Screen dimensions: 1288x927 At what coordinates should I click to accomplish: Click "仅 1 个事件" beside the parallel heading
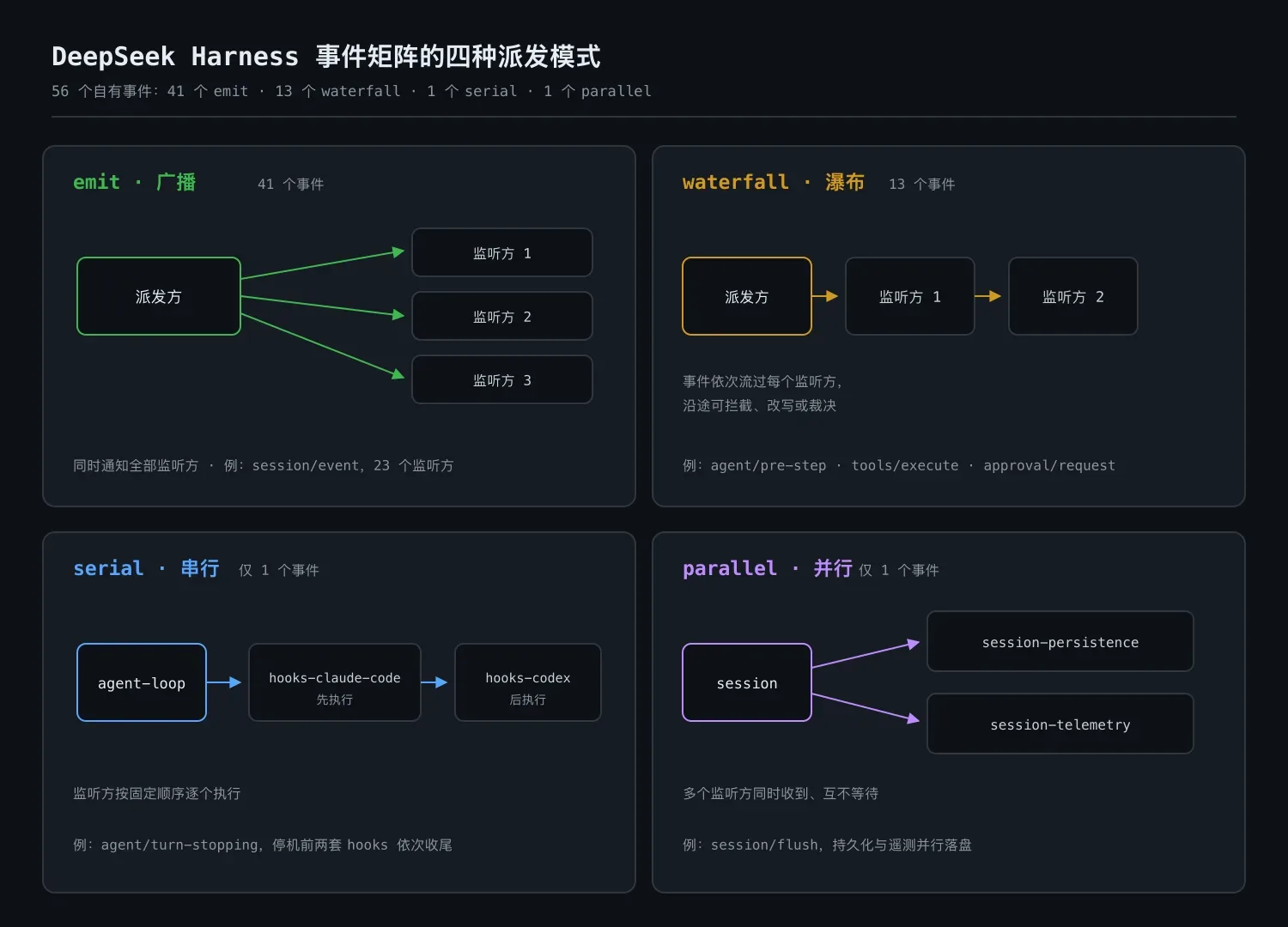coord(899,570)
